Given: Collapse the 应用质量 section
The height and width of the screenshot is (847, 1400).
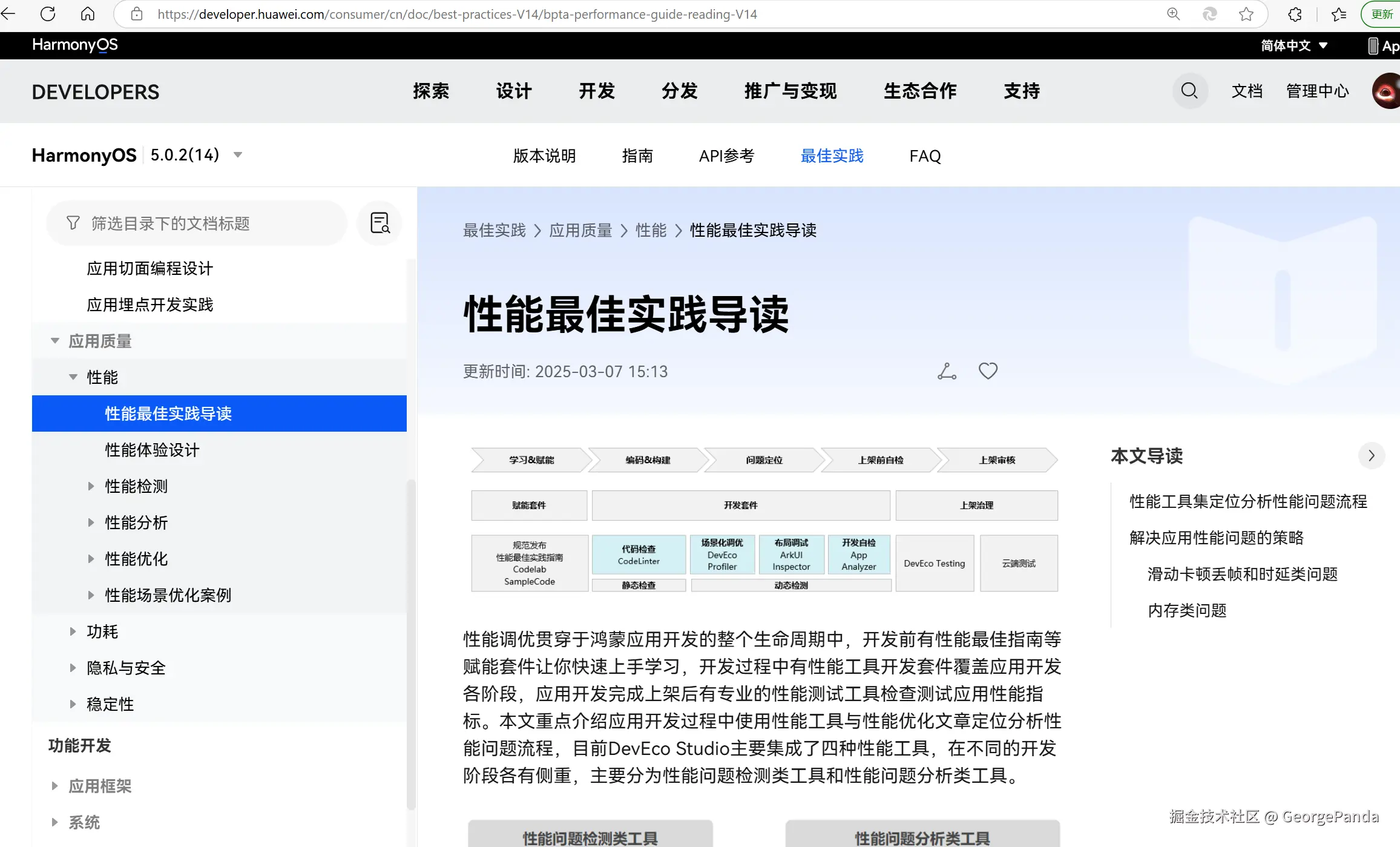Looking at the screenshot, I should pyautogui.click(x=55, y=340).
